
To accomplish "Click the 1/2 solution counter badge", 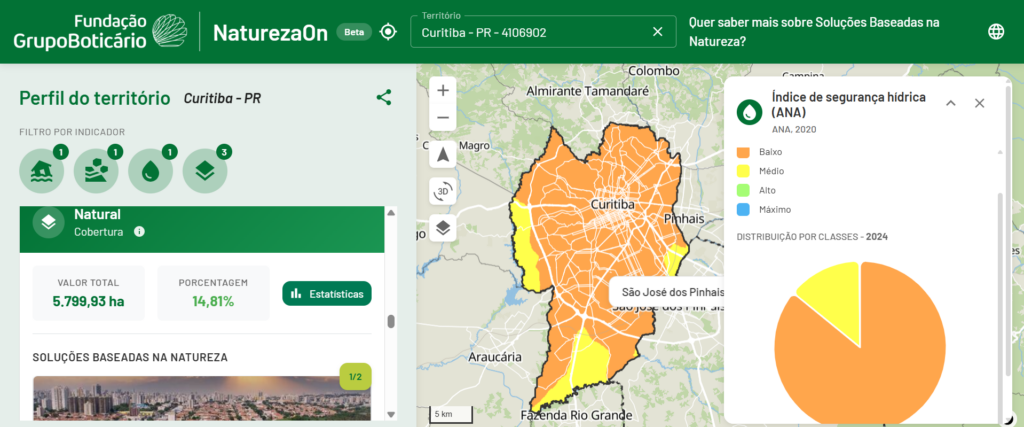I will coord(355,376).
